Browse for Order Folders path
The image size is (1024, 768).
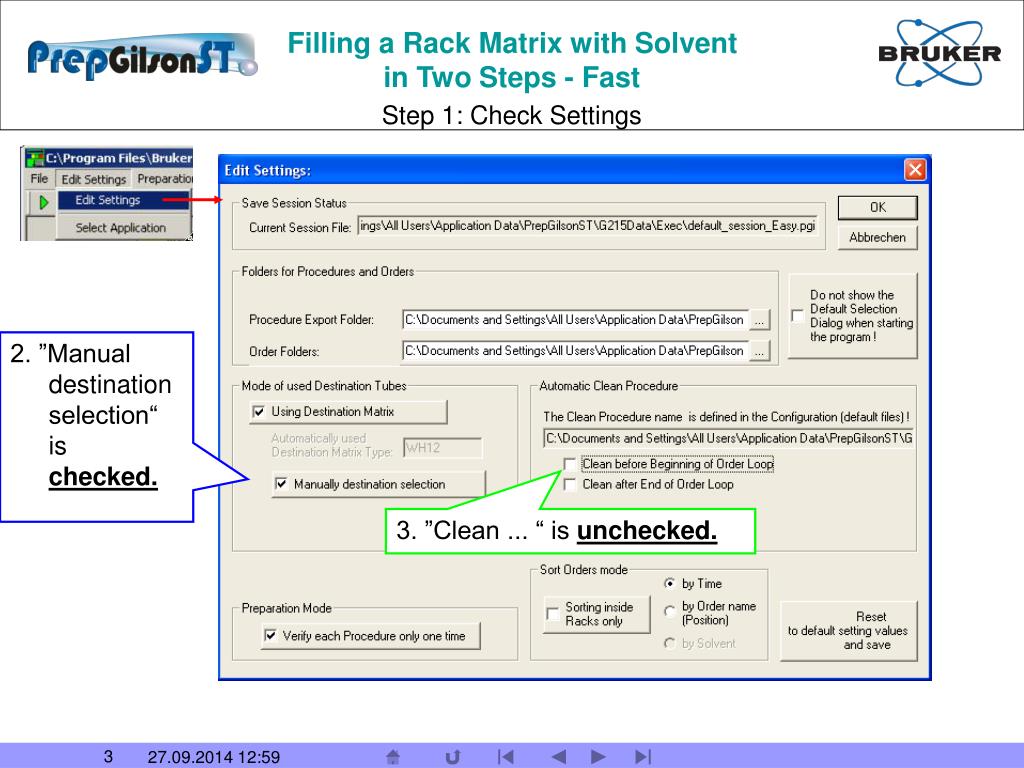tap(760, 351)
